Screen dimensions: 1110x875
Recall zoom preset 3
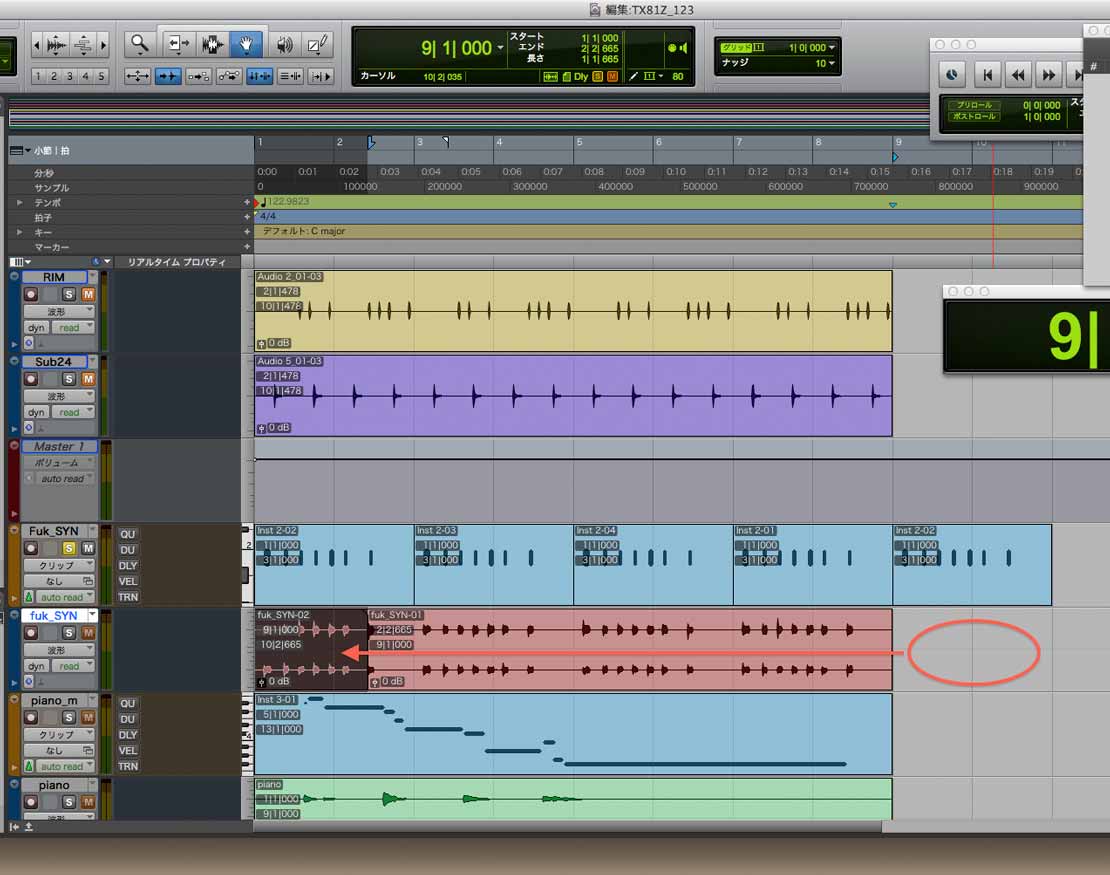point(69,76)
